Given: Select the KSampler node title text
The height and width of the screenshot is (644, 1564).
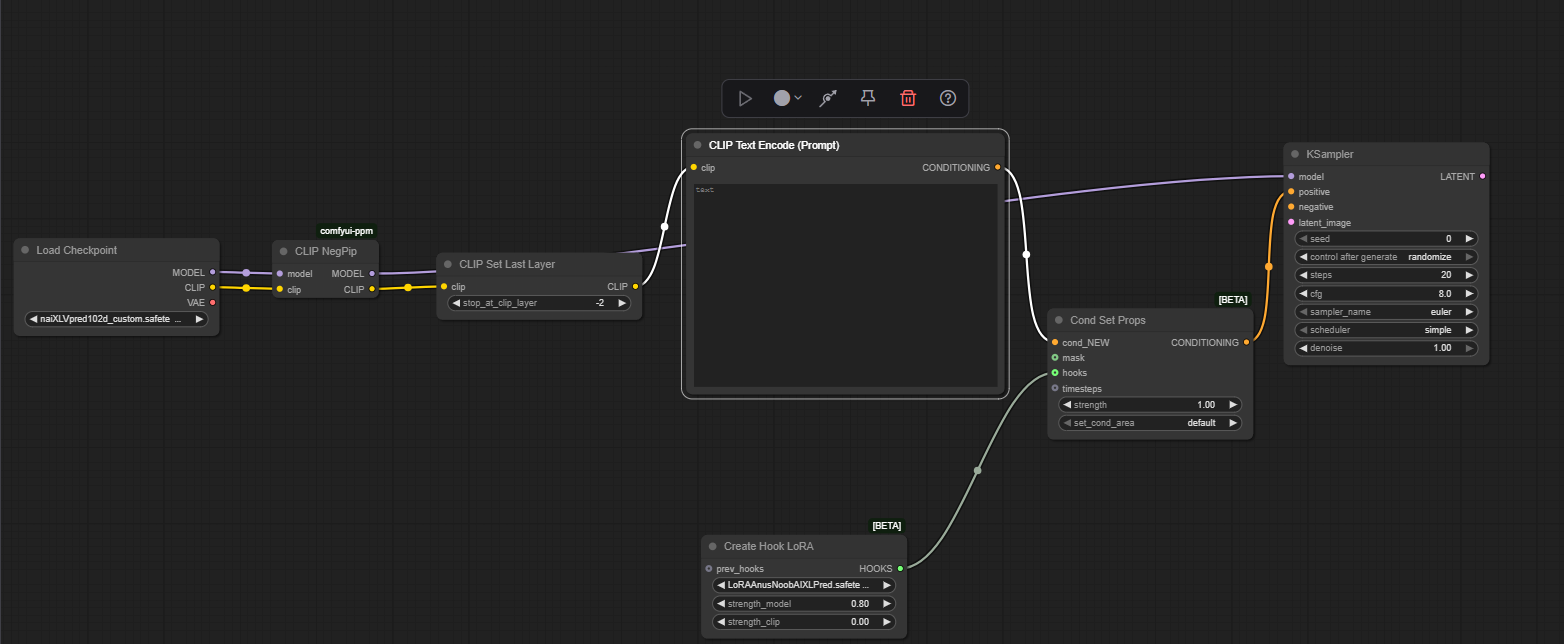Looking at the screenshot, I should tap(1330, 154).
